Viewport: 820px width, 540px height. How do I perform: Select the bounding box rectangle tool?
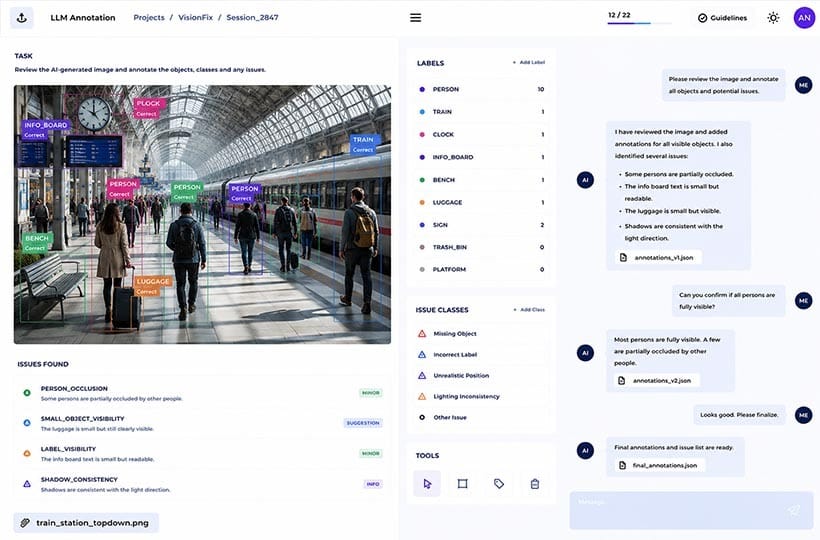coord(462,484)
